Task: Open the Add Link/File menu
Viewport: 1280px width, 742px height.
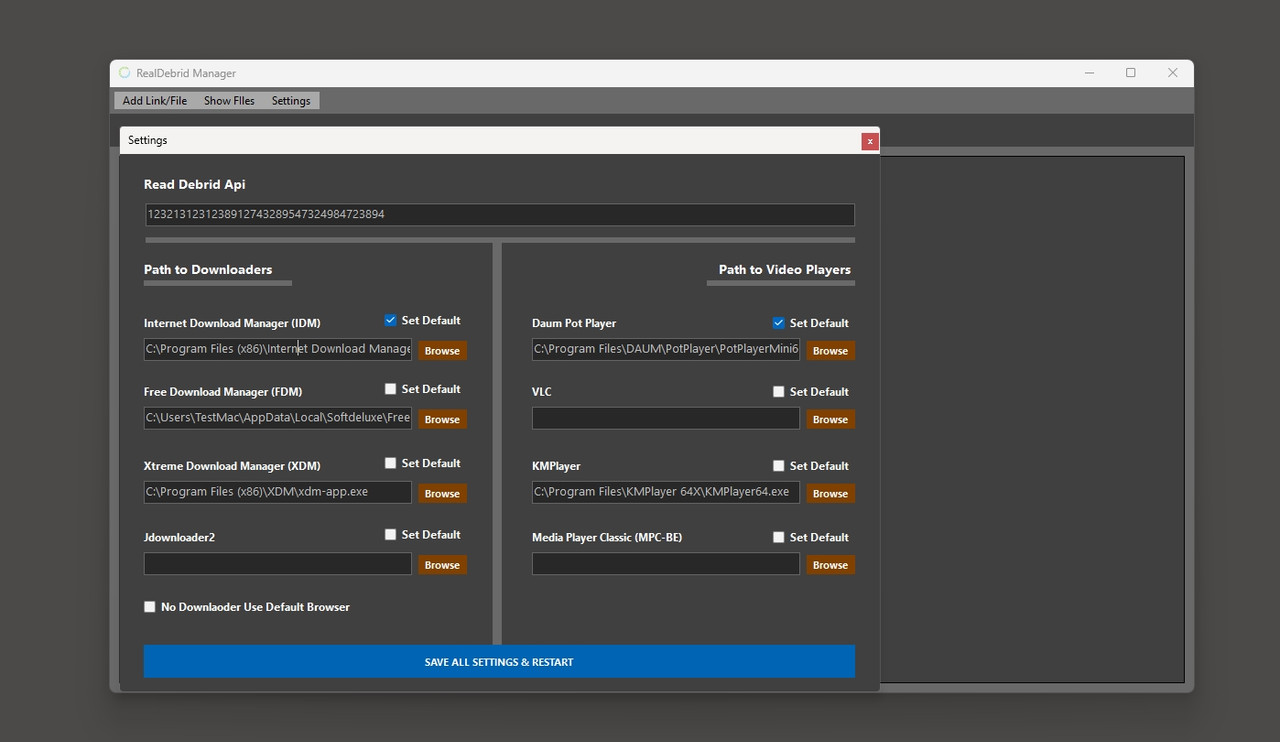Action: pos(154,100)
